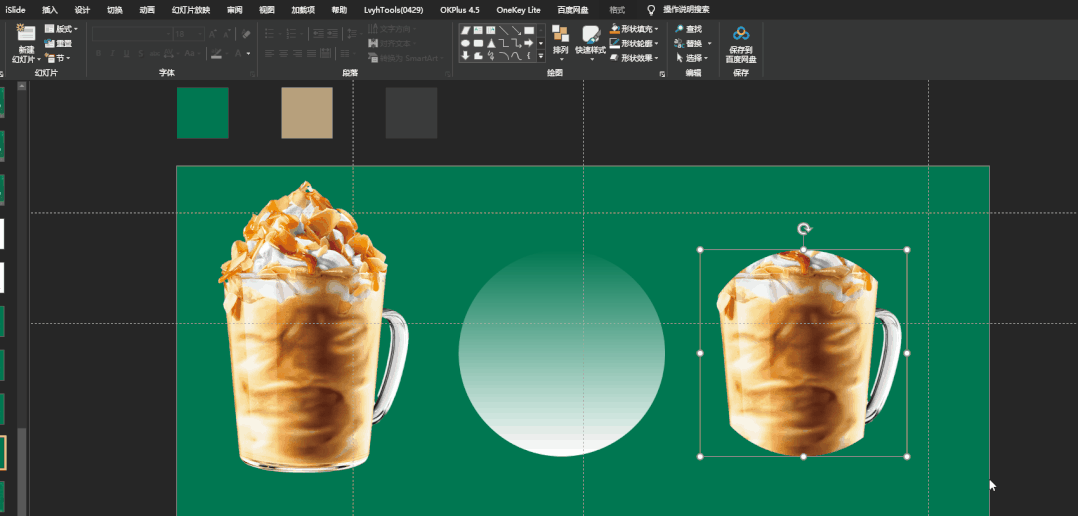Image resolution: width=1078 pixels, height=516 pixels.
Task: Expand the shapes gallery more arrow
Action: click(x=541, y=56)
